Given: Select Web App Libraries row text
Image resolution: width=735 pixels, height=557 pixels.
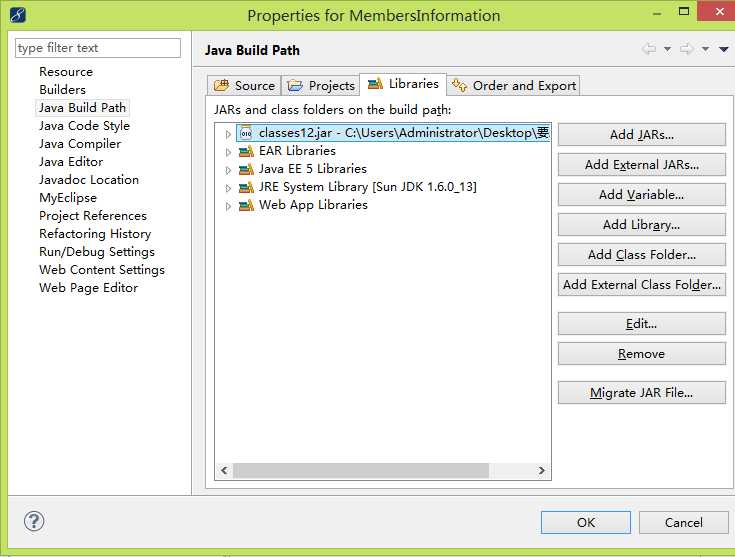Looking at the screenshot, I should point(313,205).
